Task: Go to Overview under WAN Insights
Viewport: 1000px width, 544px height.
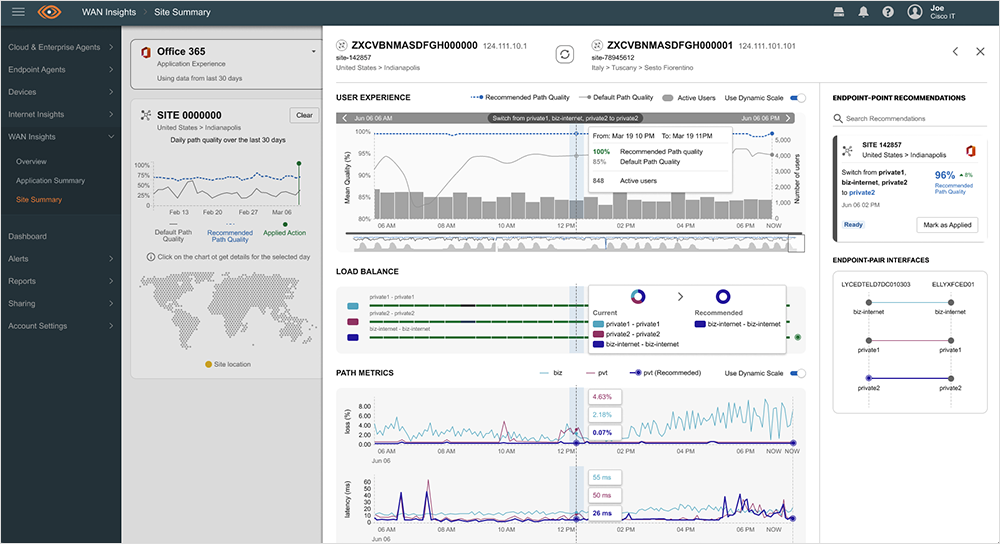Action: coord(31,161)
